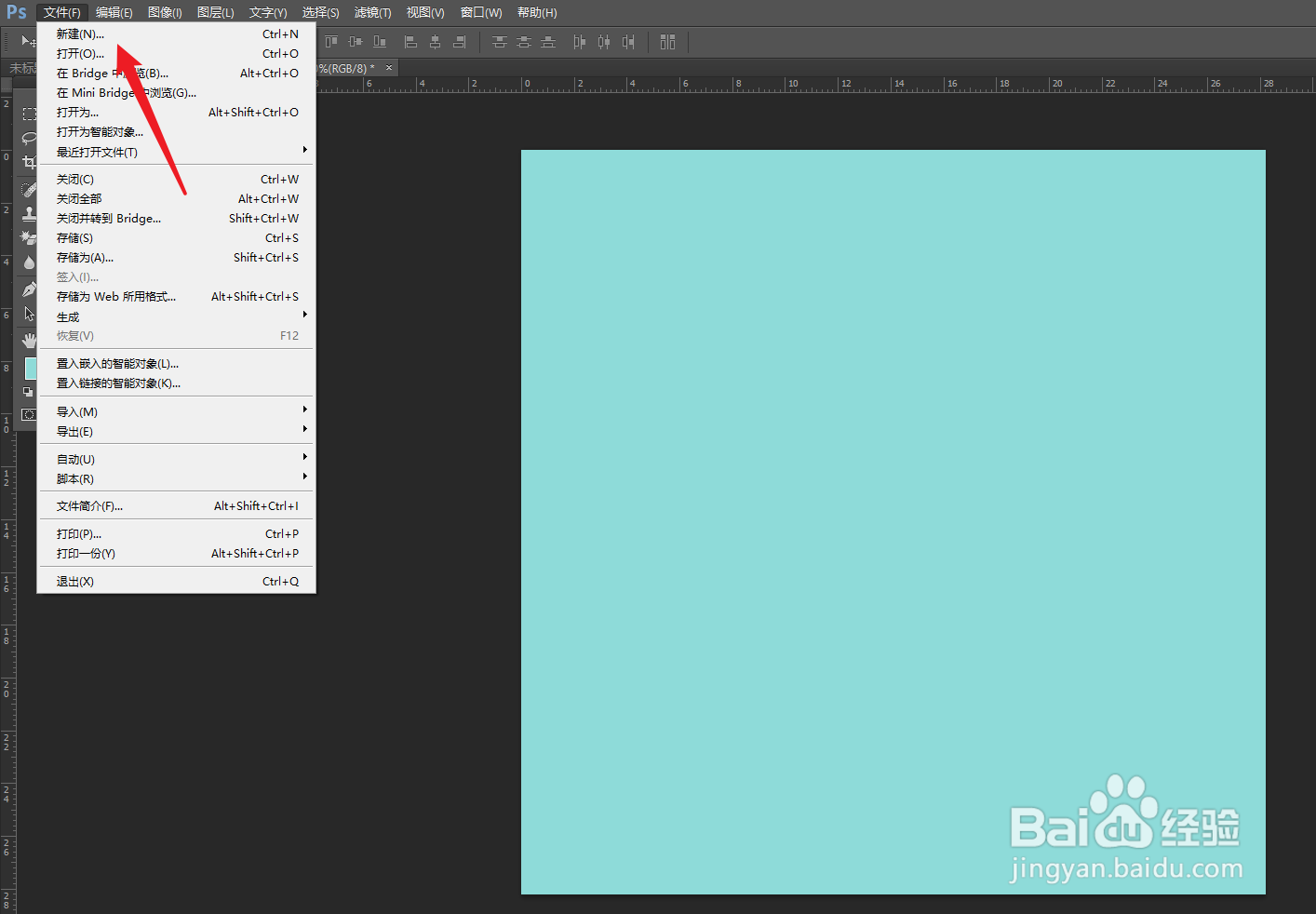The width and height of the screenshot is (1316, 914).
Task: Click Distribute vertical centers icon
Action: [524, 42]
